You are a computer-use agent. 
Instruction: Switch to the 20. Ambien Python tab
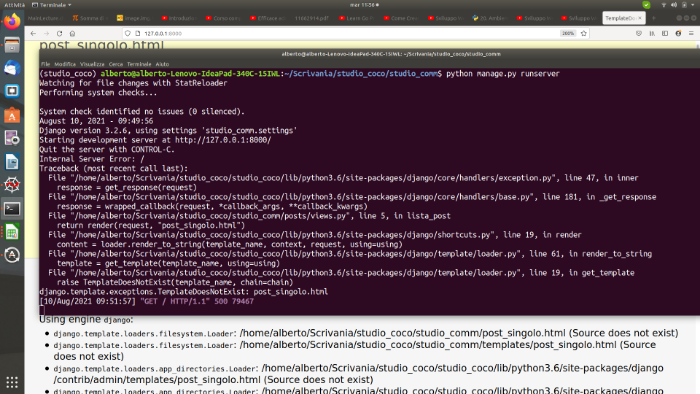coord(490,18)
